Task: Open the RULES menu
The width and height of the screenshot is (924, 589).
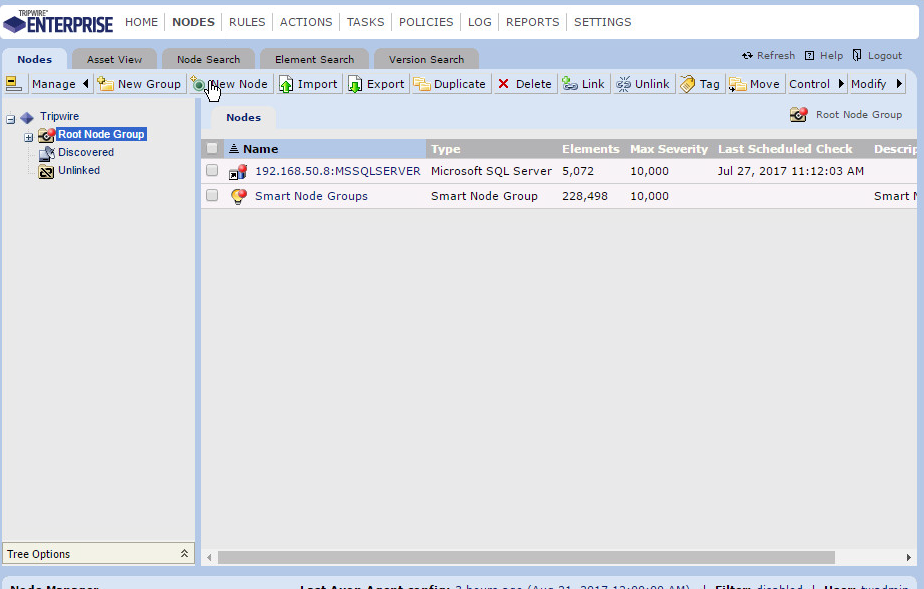Action: click(x=246, y=22)
